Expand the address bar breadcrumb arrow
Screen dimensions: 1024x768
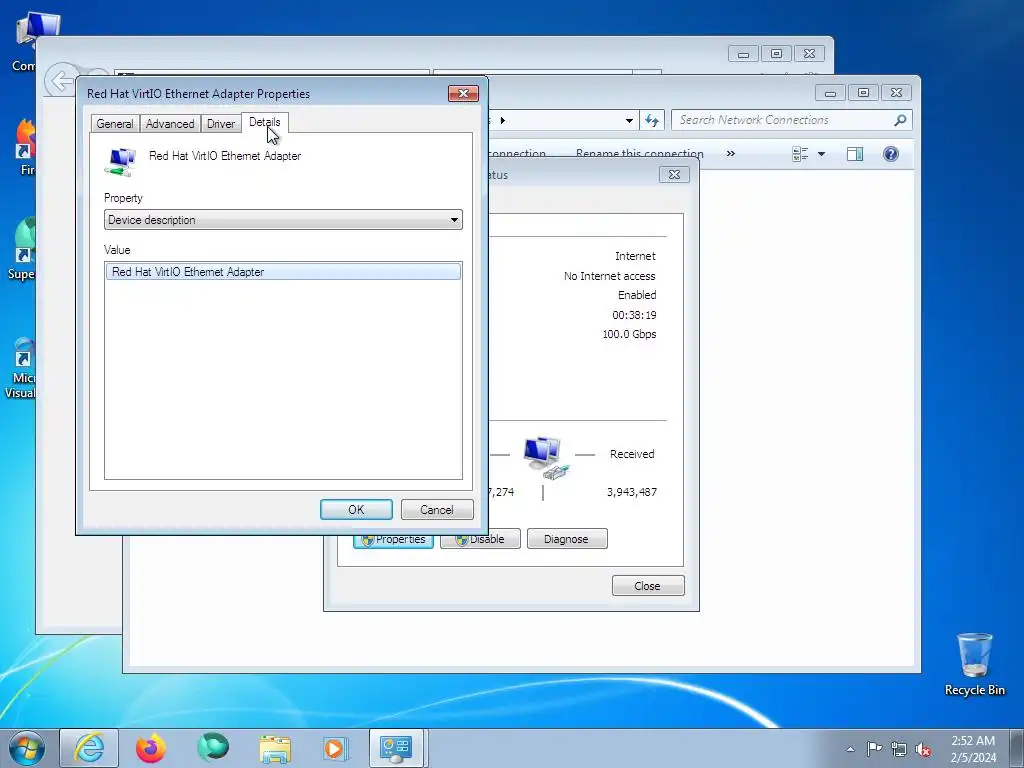pos(502,120)
